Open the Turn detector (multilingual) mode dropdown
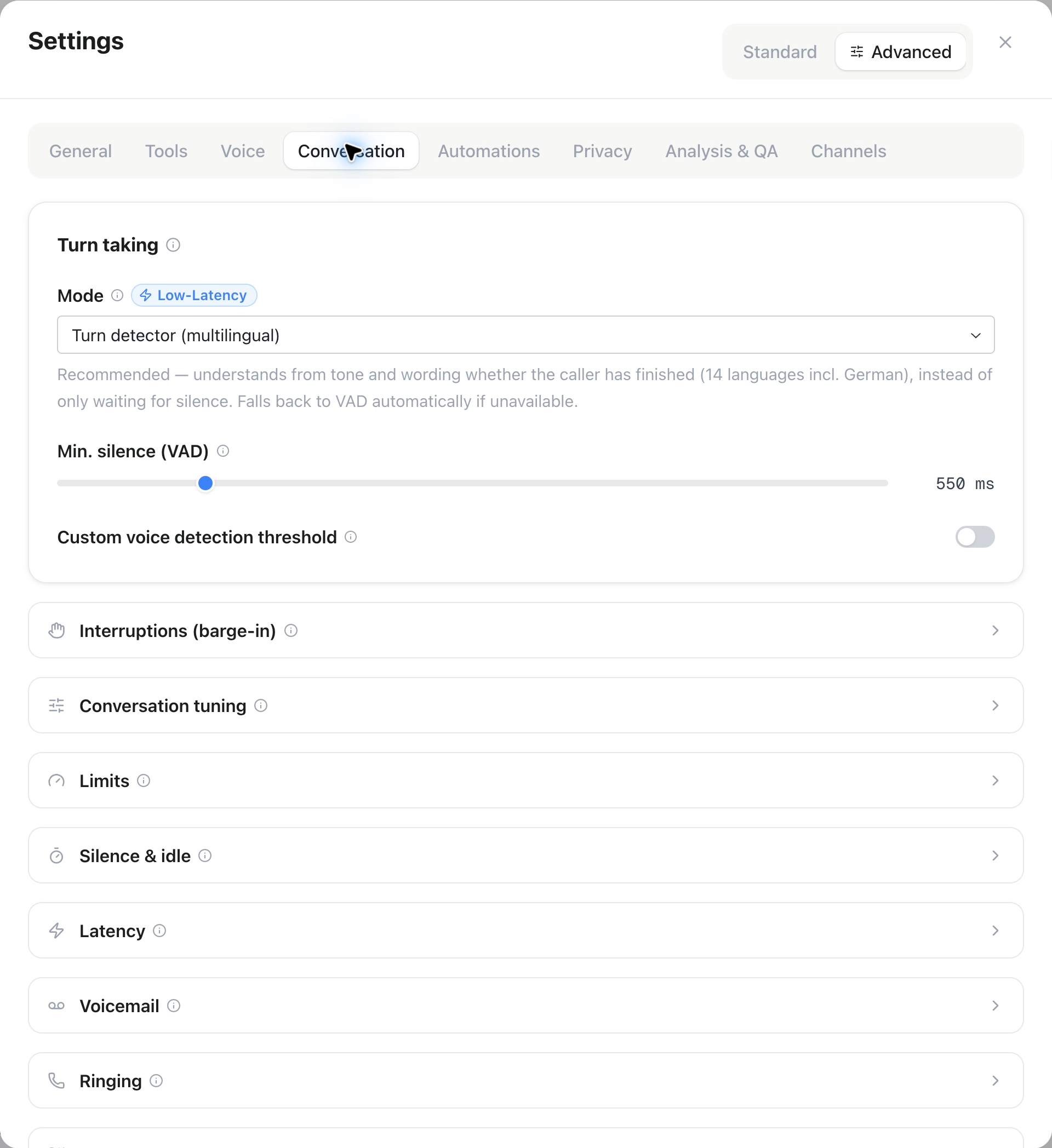1052x1148 pixels. 525,335
